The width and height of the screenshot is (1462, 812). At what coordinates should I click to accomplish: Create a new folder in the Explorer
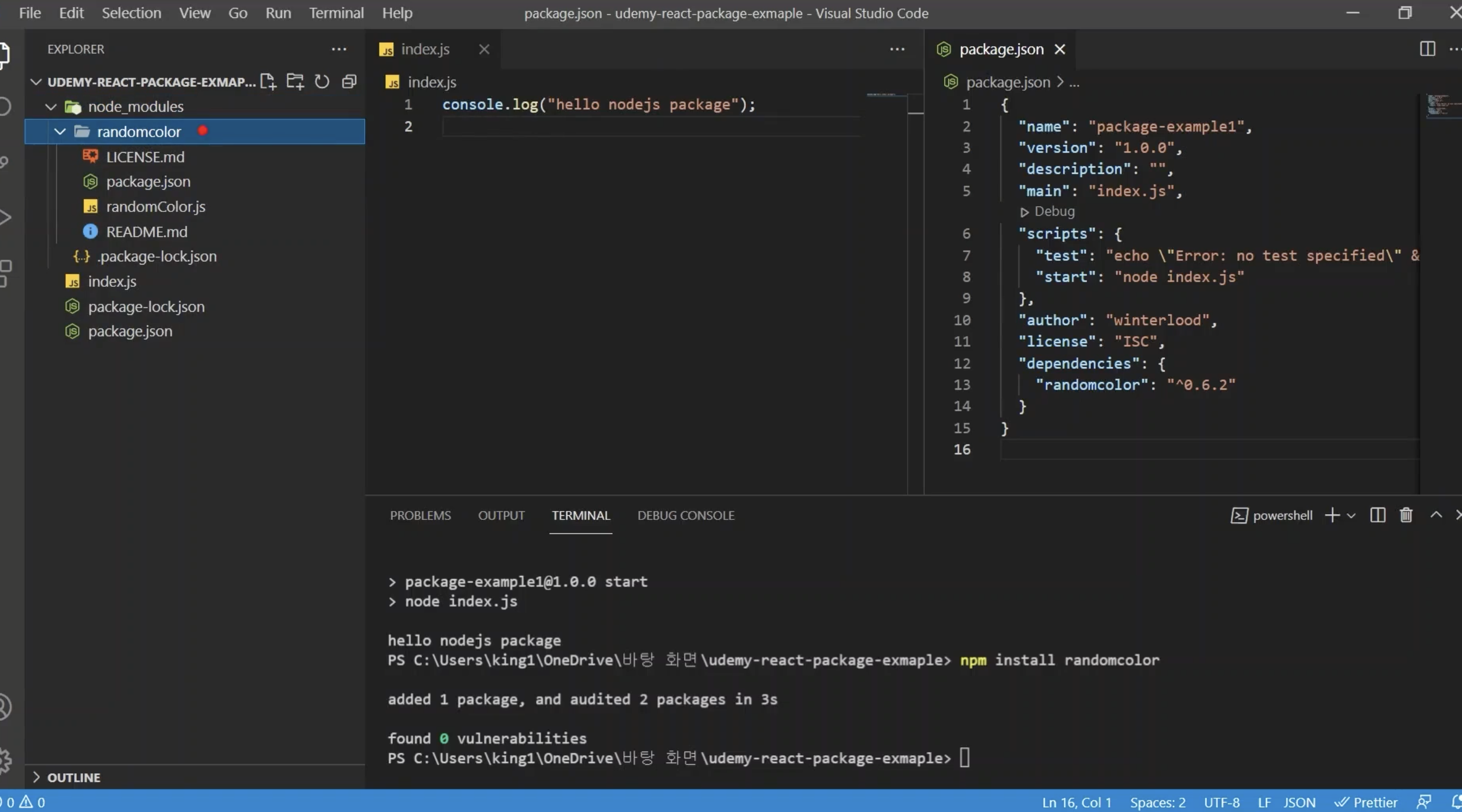(x=295, y=82)
